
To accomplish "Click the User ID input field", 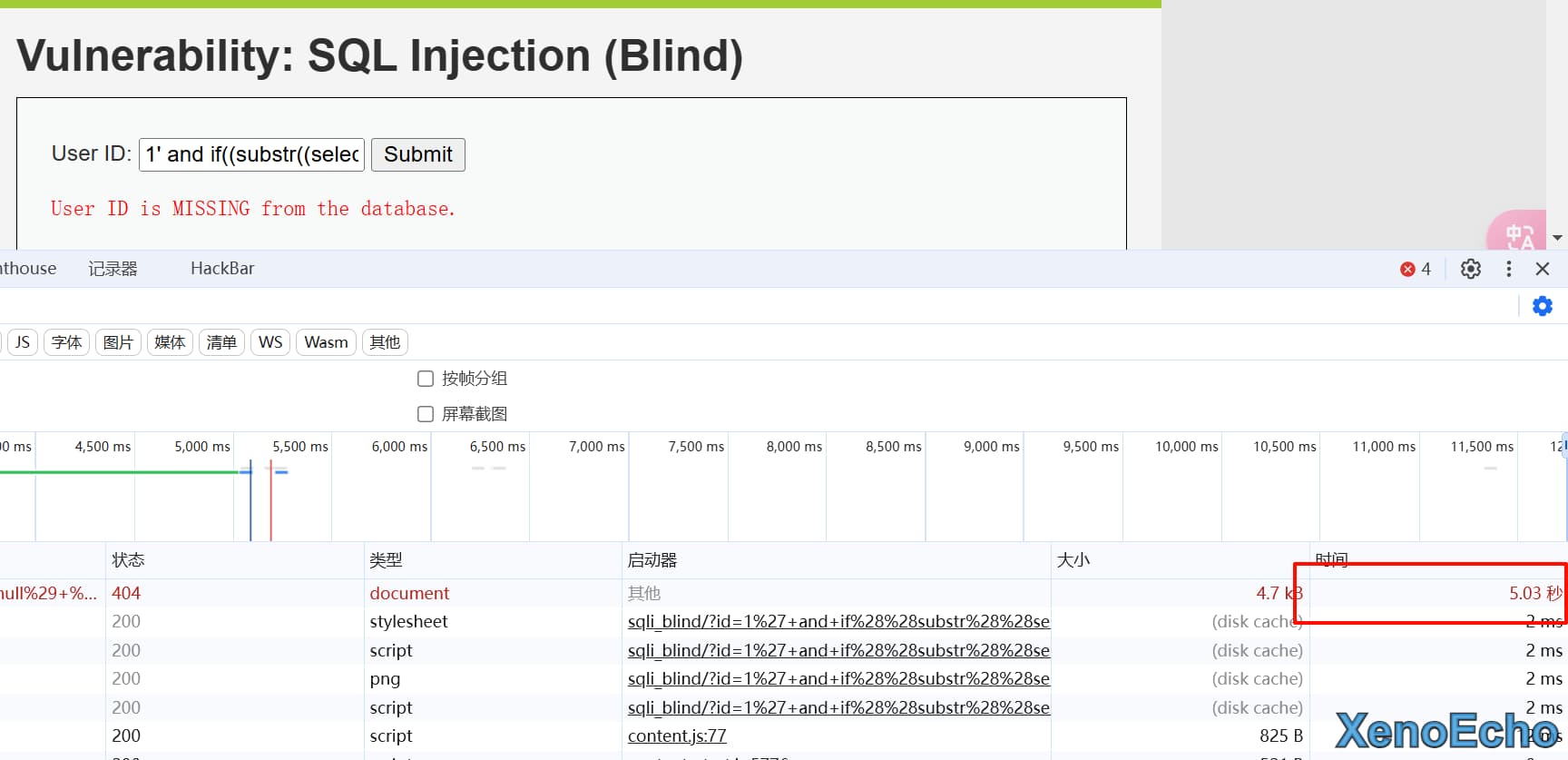I will click(x=251, y=154).
